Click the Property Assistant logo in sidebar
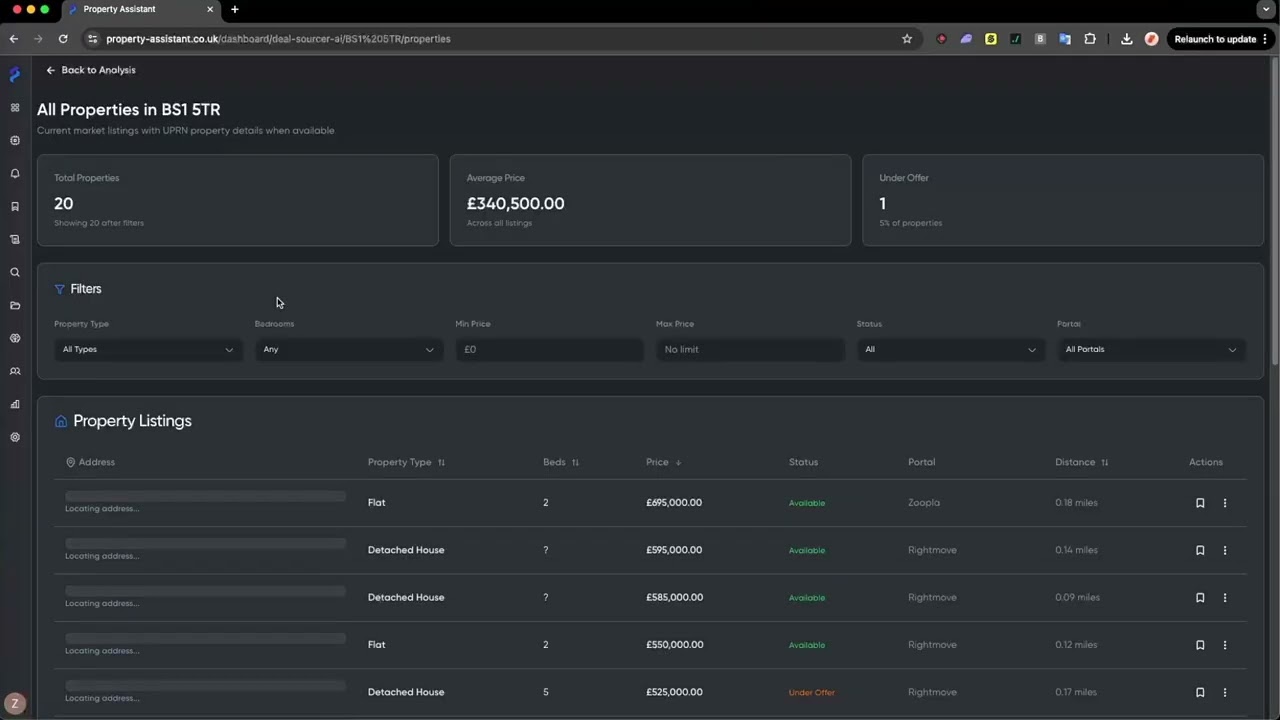This screenshot has width=1280, height=720. [x=15, y=74]
